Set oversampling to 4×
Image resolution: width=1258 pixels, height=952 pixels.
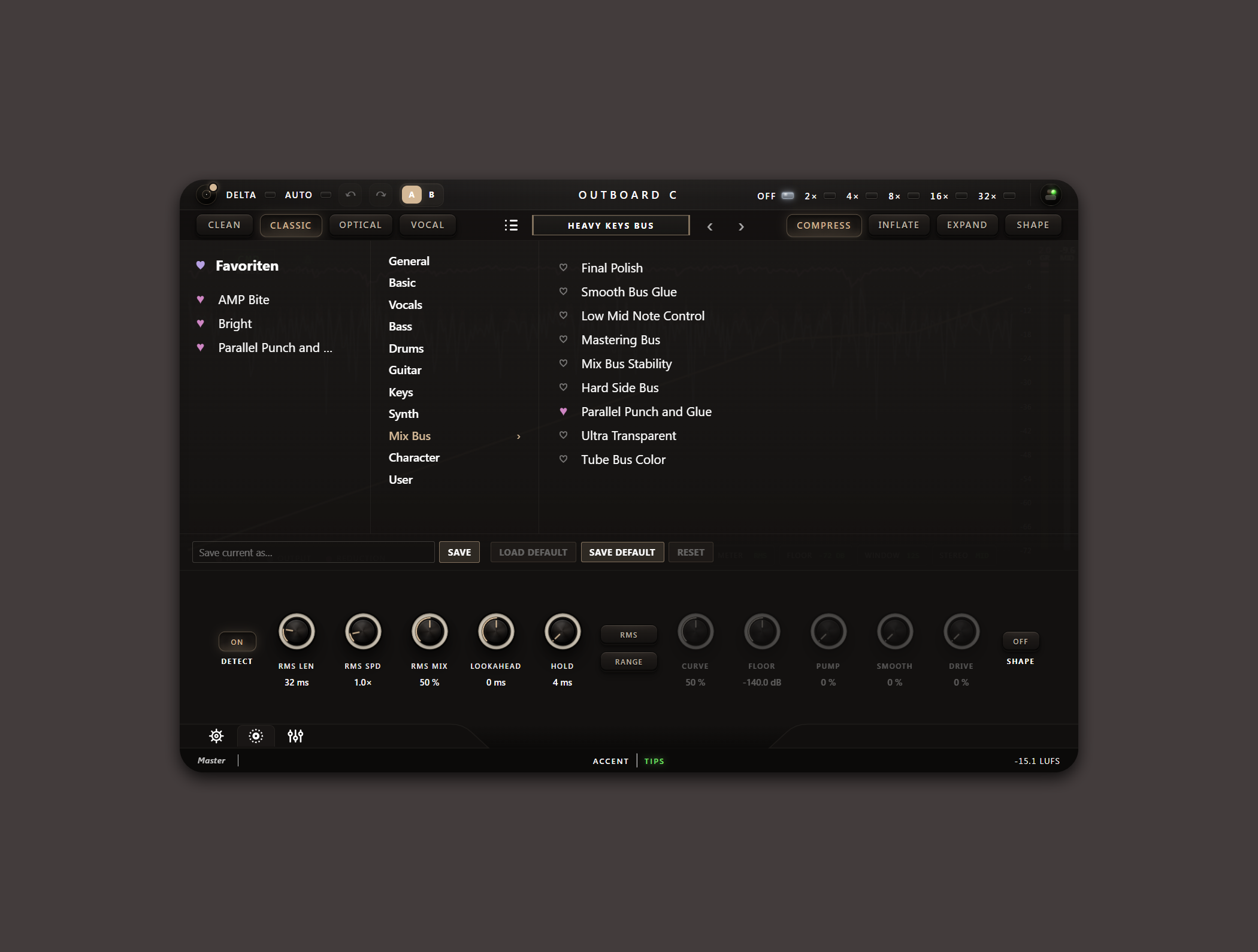[872, 196]
